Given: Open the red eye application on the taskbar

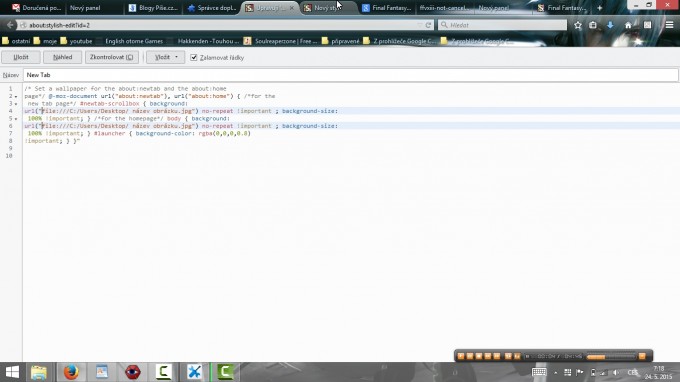Looking at the screenshot, I should pos(132,372).
